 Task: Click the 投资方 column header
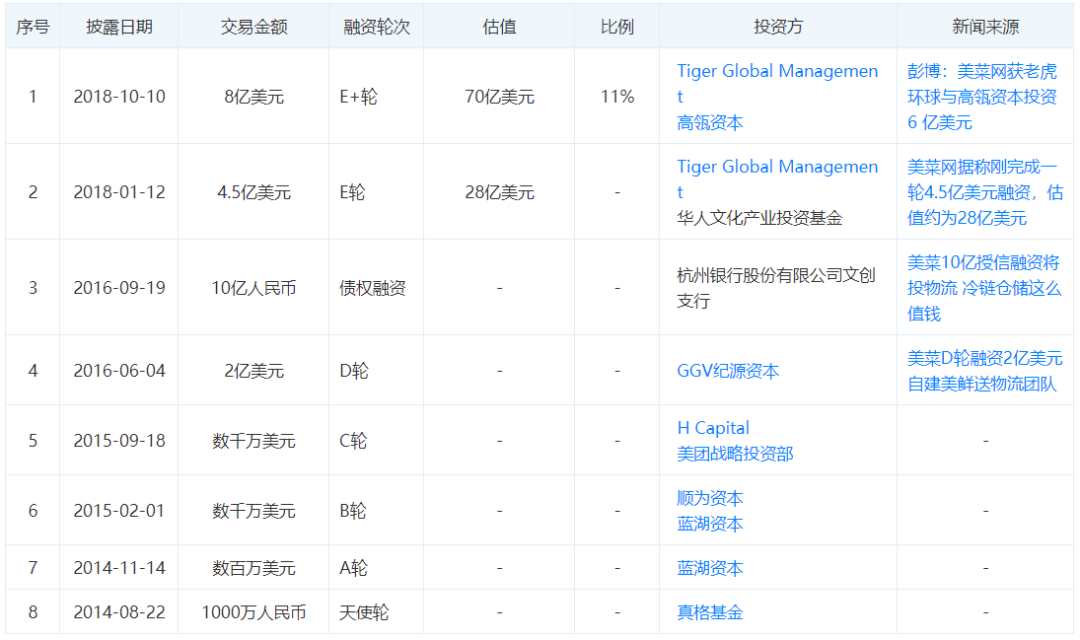(778, 27)
